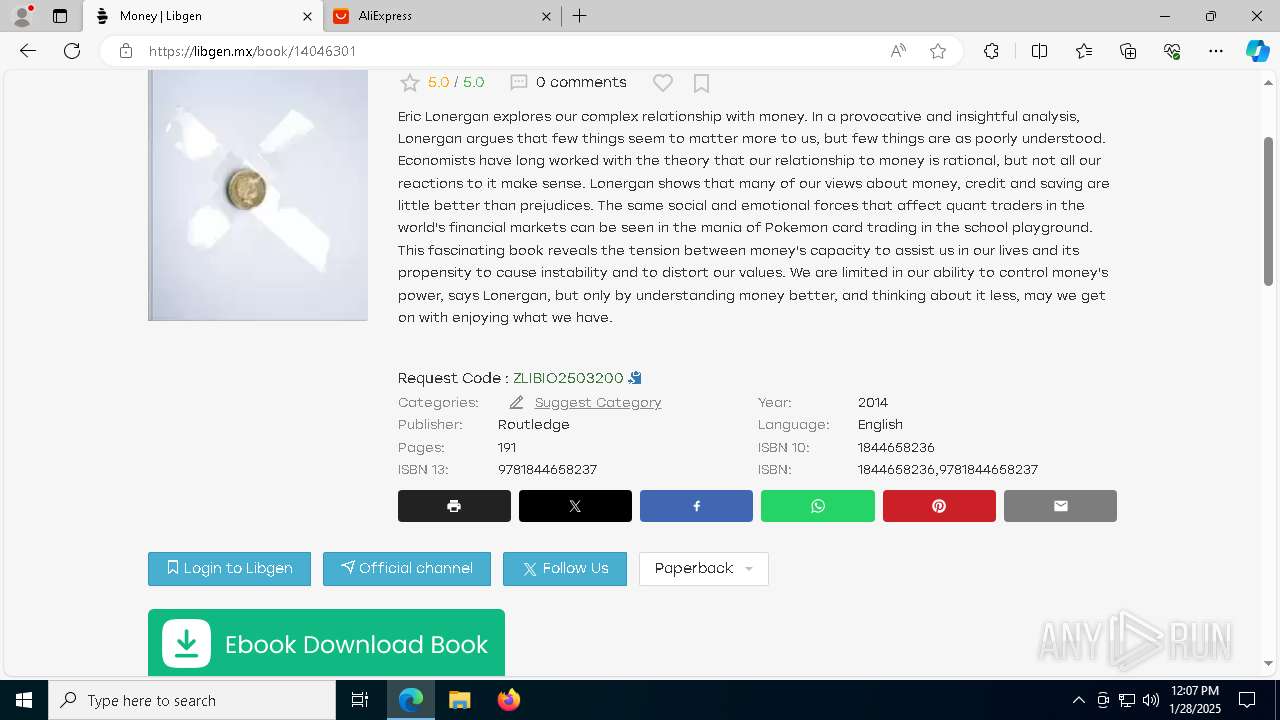View site information lock icon
This screenshot has height=720, width=1280.
click(x=126, y=51)
